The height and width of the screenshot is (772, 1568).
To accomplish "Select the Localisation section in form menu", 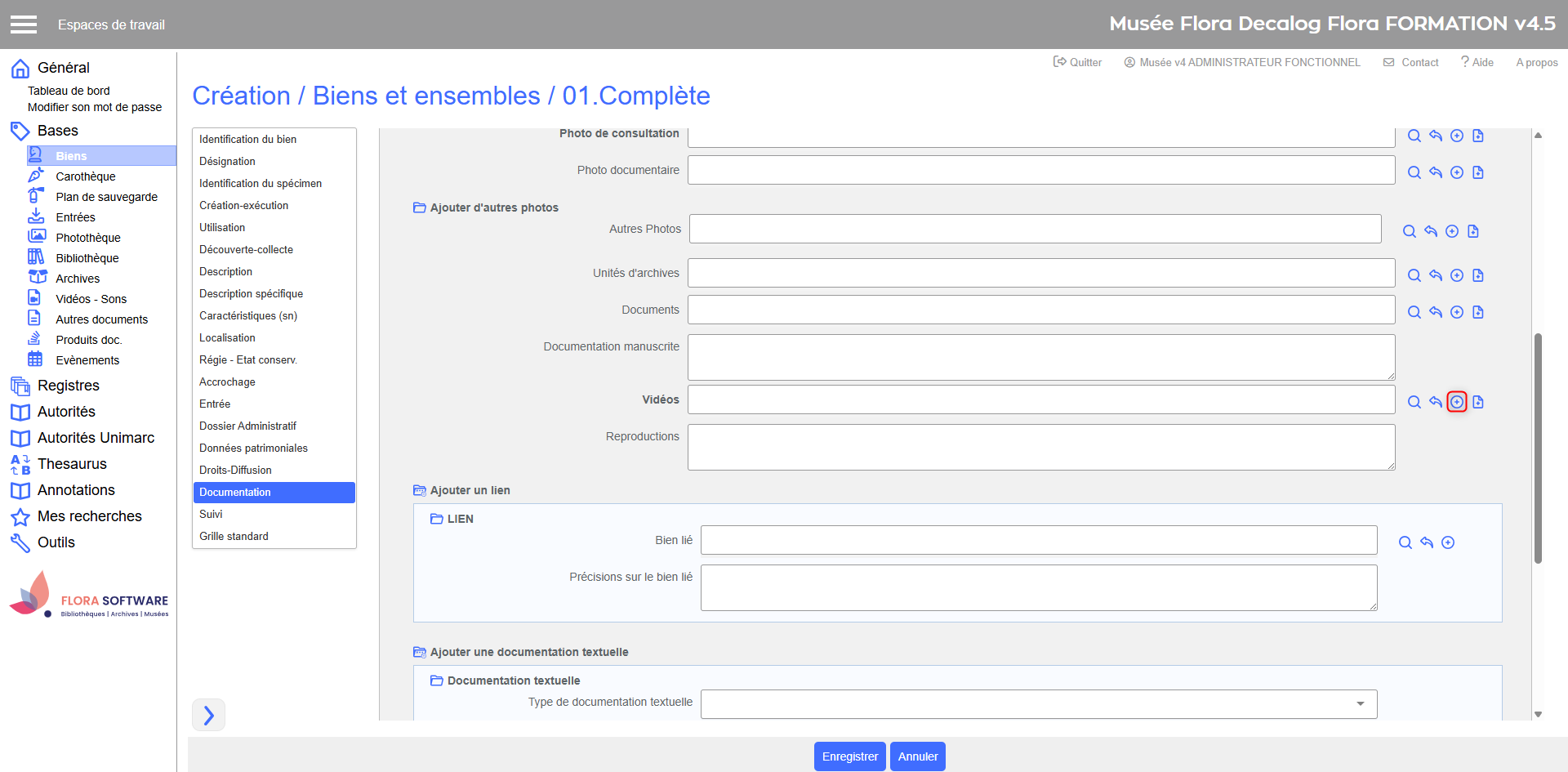I will (x=227, y=337).
